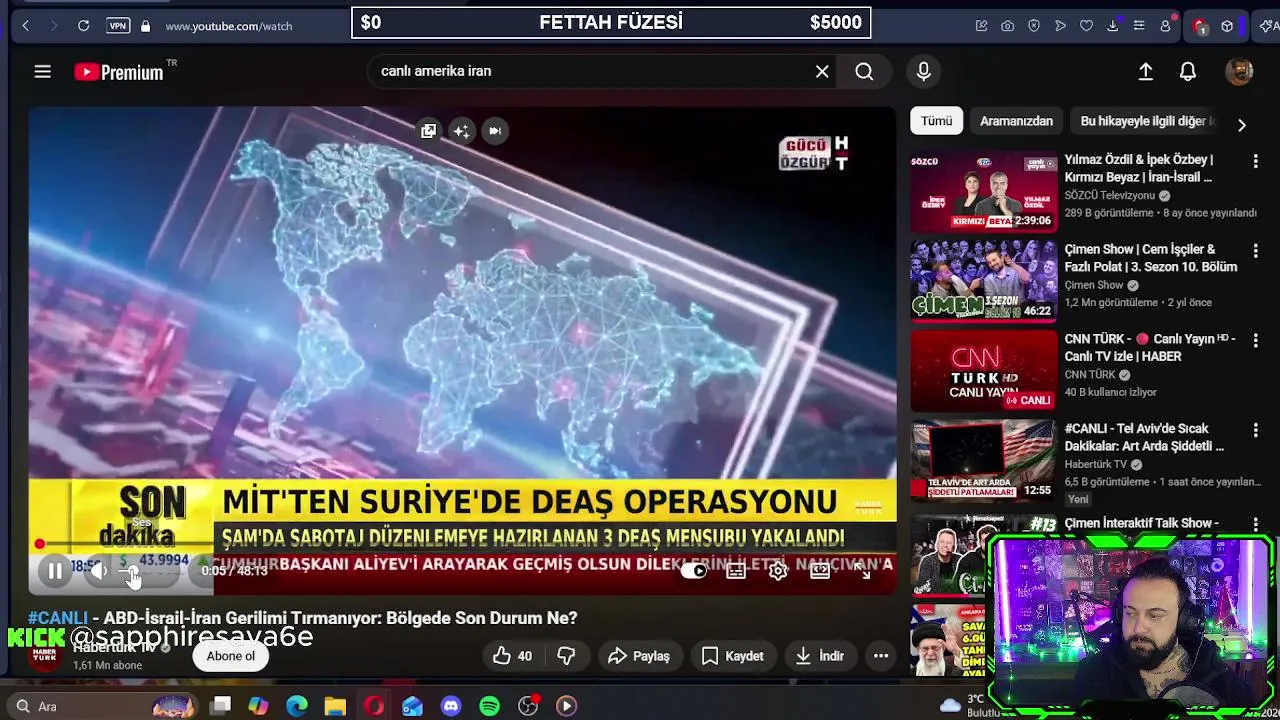
Task: Switch to theater mode in the player
Action: click(820, 571)
